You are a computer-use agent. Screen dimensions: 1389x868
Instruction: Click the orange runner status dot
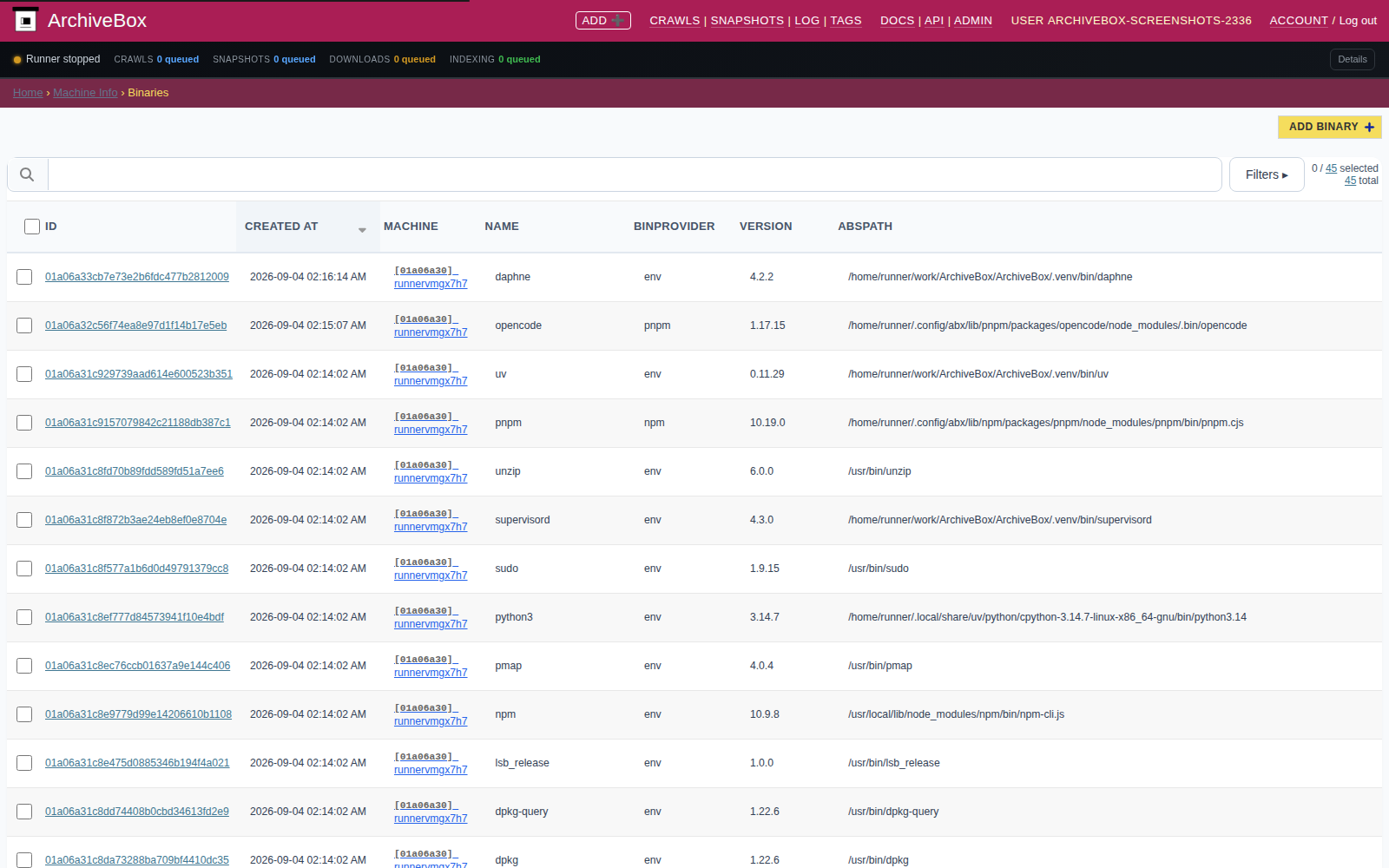pyautogui.click(x=17, y=60)
